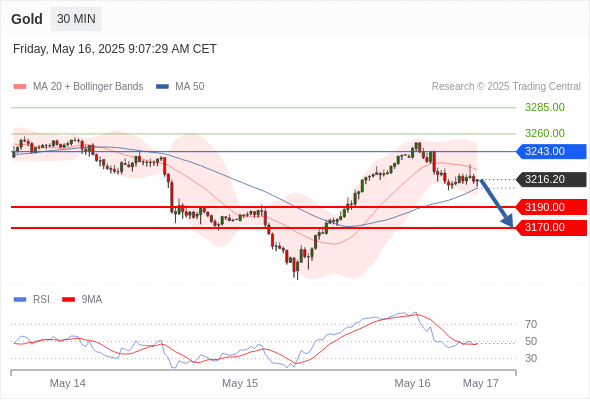Click the 3243.00 pivot price tag
Image resolution: width=590 pixels, height=400 pixels.
tap(551, 151)
